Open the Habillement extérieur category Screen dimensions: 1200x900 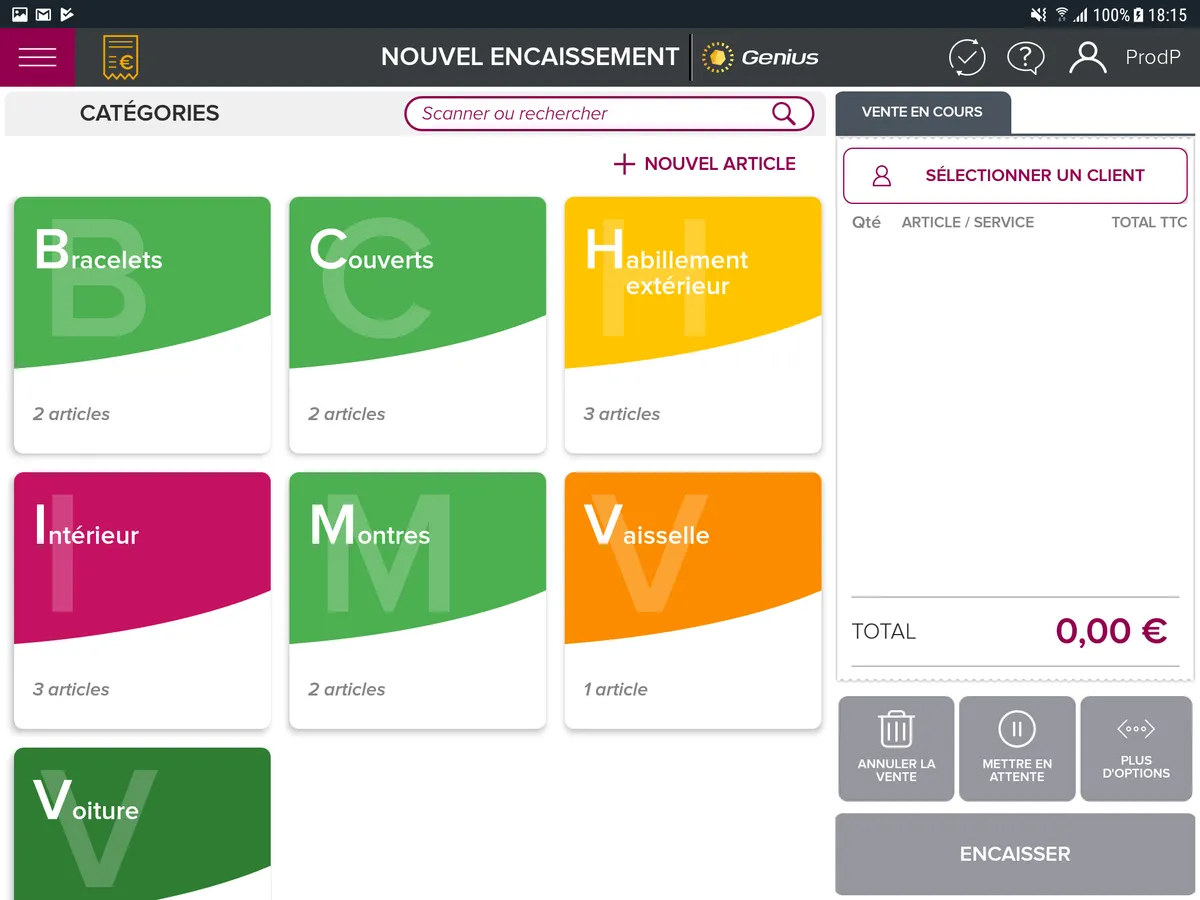692,325
